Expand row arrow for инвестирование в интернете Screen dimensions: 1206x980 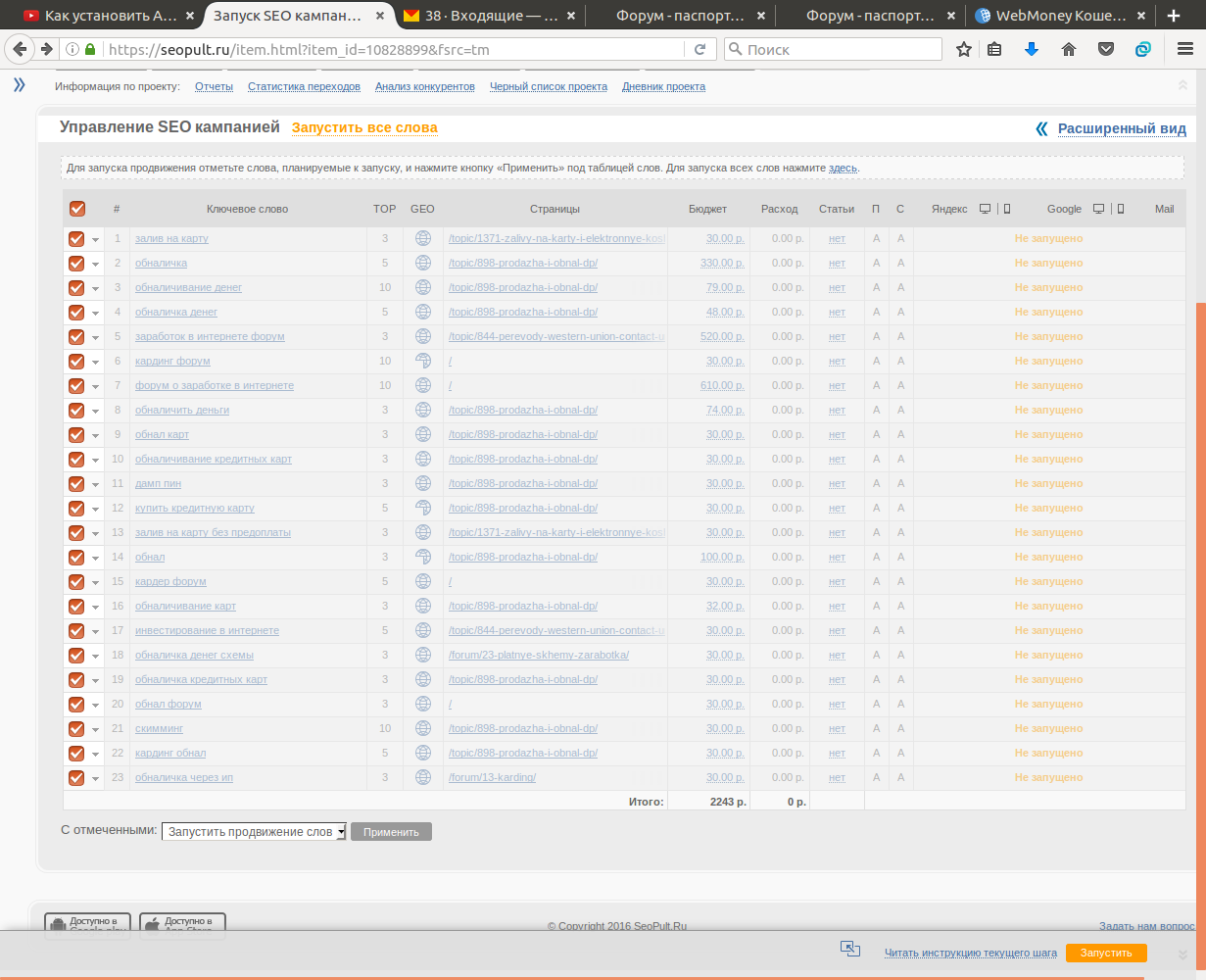pyautogui.click(x=95, y=631)
